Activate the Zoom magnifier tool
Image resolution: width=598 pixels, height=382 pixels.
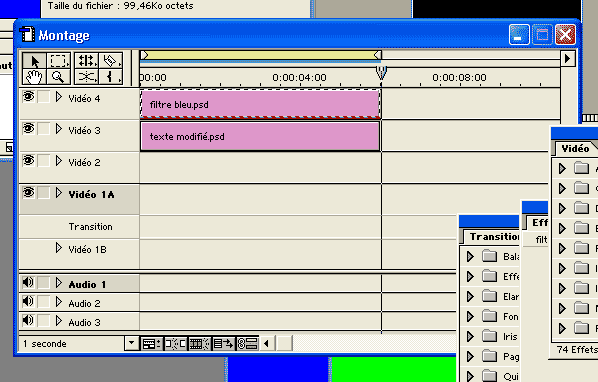tap(58, 77)
